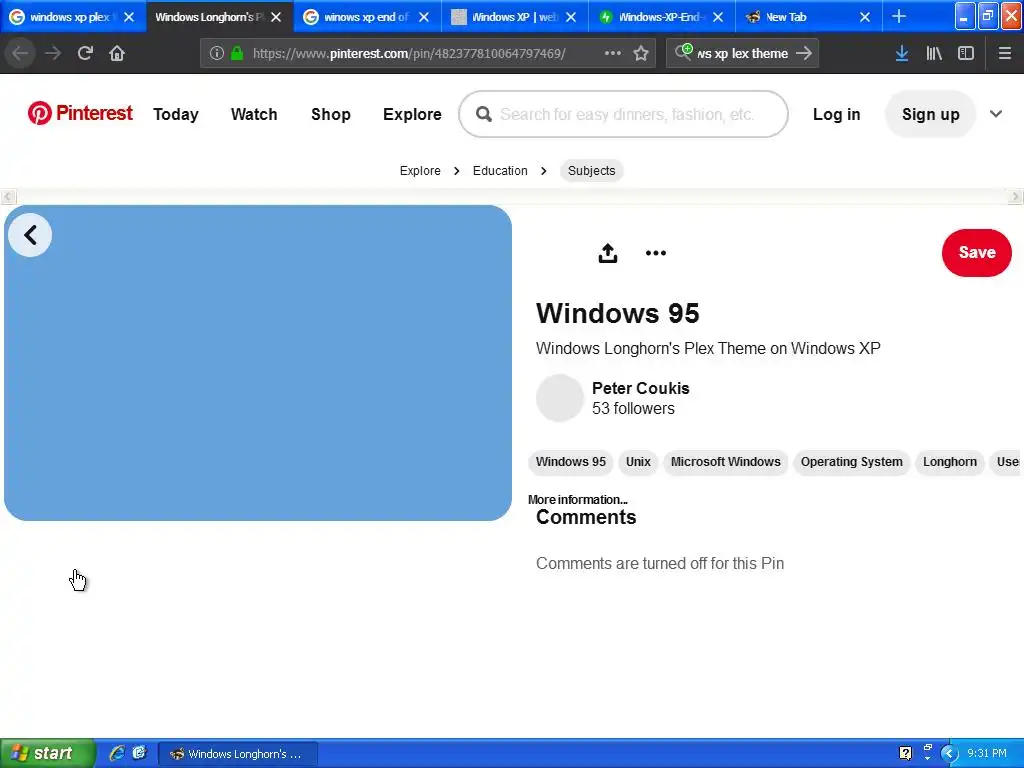
Task: Open the Firefox hamburger menu
Action: point(1004,53)
